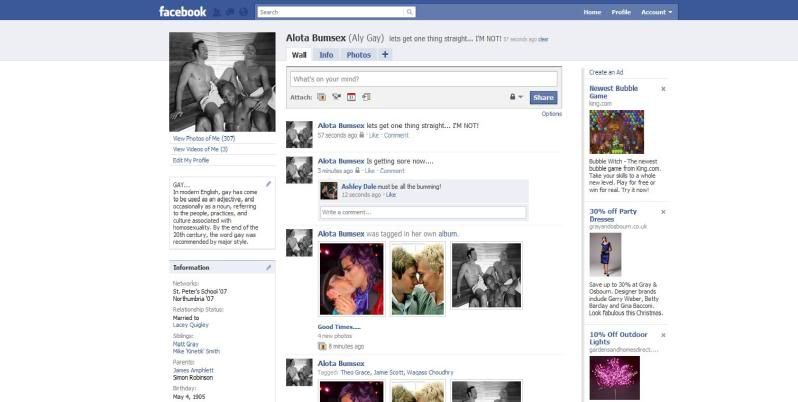Image resolution: width=798 pixels, height=402 pixels.
Task: Click Edit My Profile
Action: click(191, 160)
